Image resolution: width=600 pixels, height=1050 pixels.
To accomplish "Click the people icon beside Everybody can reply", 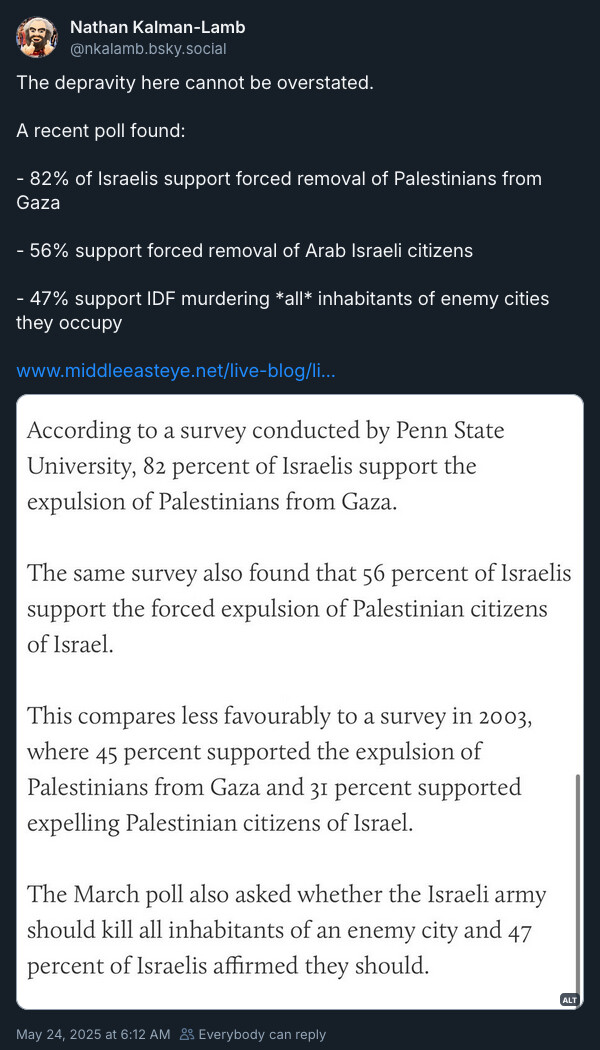I will [x=188, y=1034].
